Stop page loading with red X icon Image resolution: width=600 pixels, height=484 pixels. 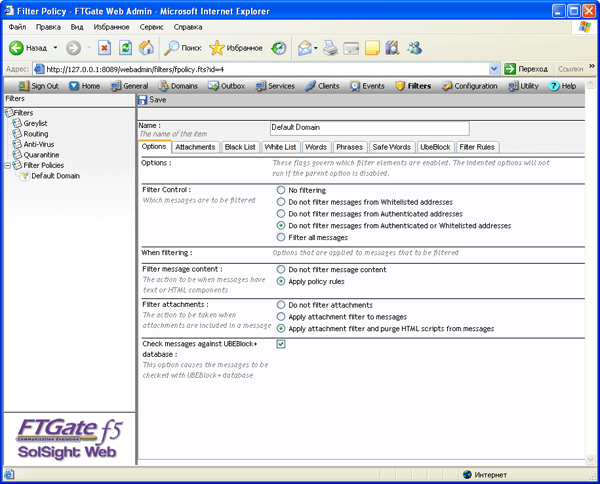click(104, 48)
